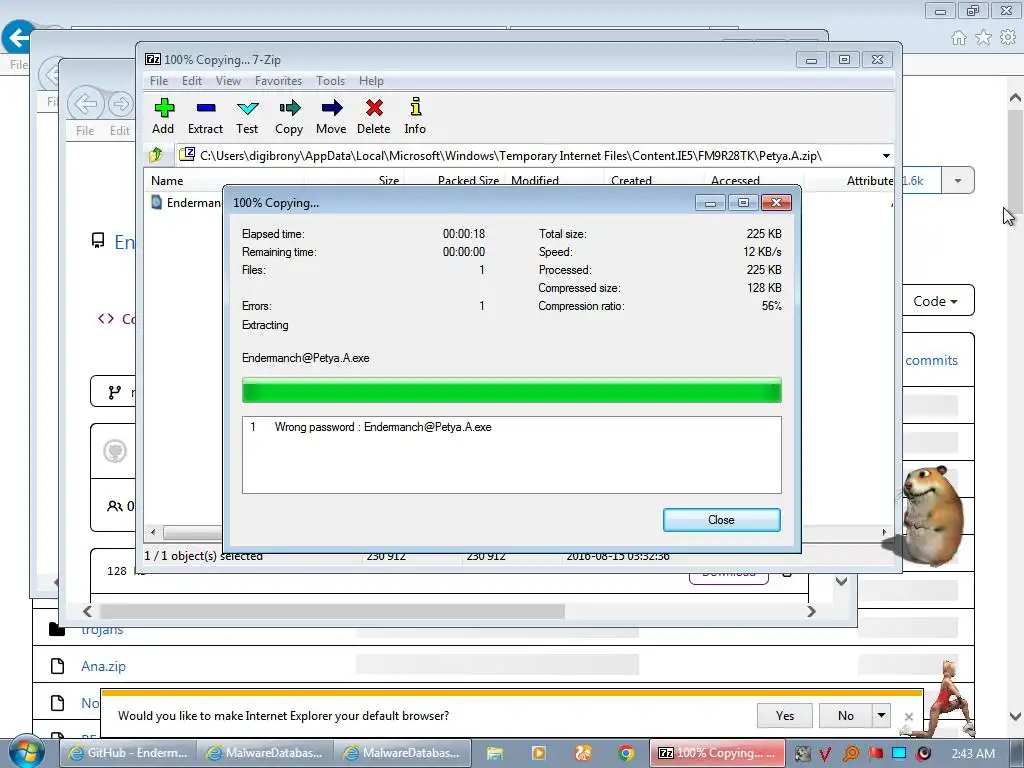The height and width of the screenshot is (768, 1024).
Task: Select the Endermanch file row in 7-Zip
Action: pyautogui.click(x=186, y=202)
